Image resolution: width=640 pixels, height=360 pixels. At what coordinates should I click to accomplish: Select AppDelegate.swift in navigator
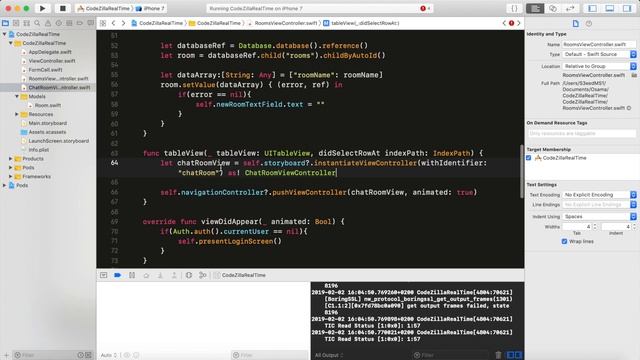click(x=50, y=52)
